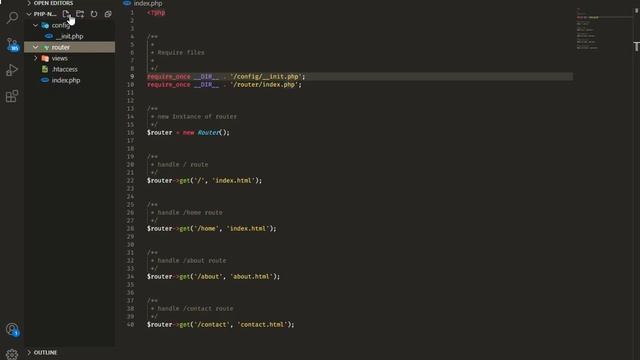Viewport: 640px width, 360px height.
Task: Create a new file in explorer
Action: pyautogui.click(x=66, y=14)
